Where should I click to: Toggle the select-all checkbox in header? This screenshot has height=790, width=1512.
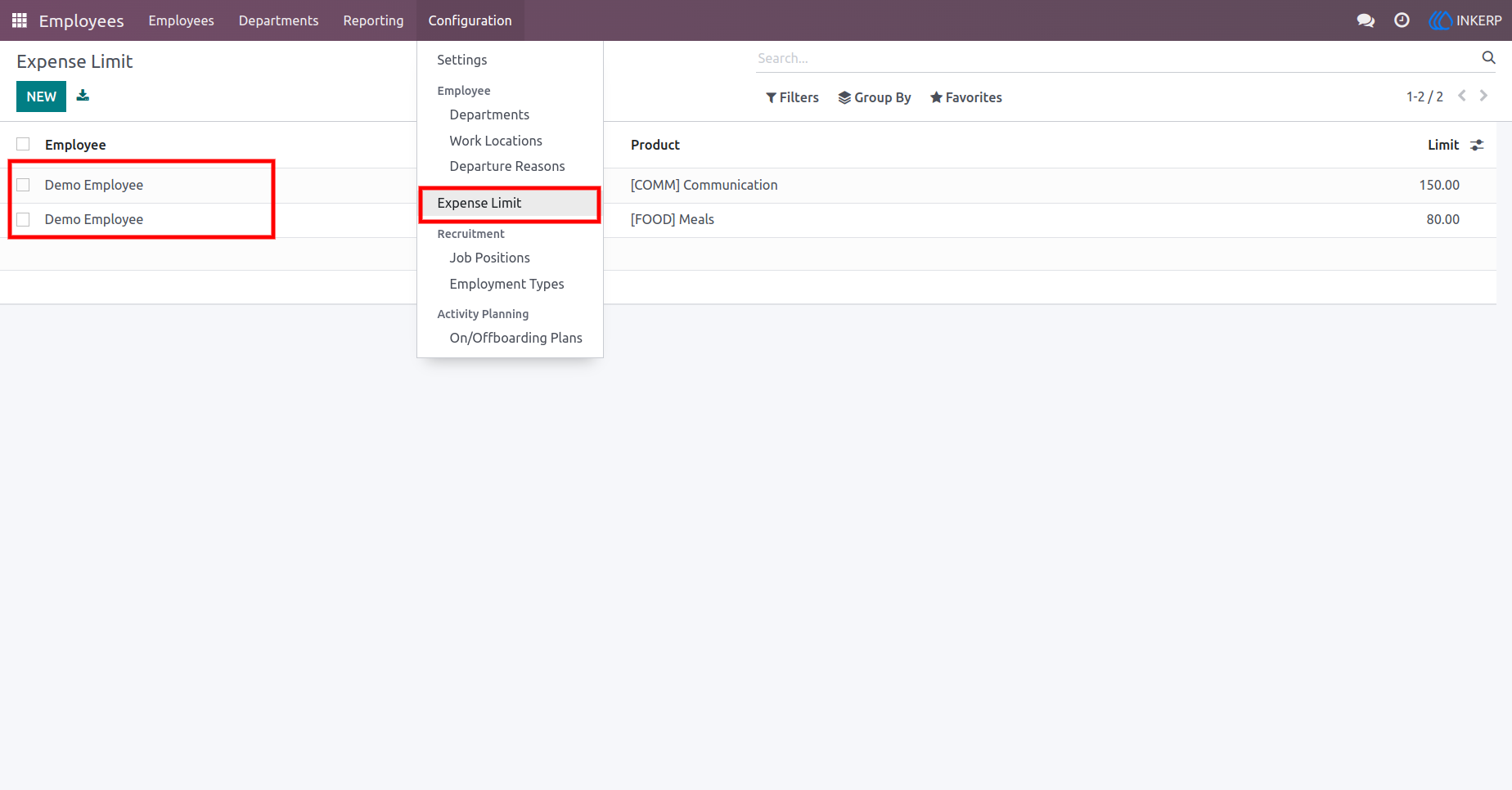pyautogui.click(x=23, y=144)
